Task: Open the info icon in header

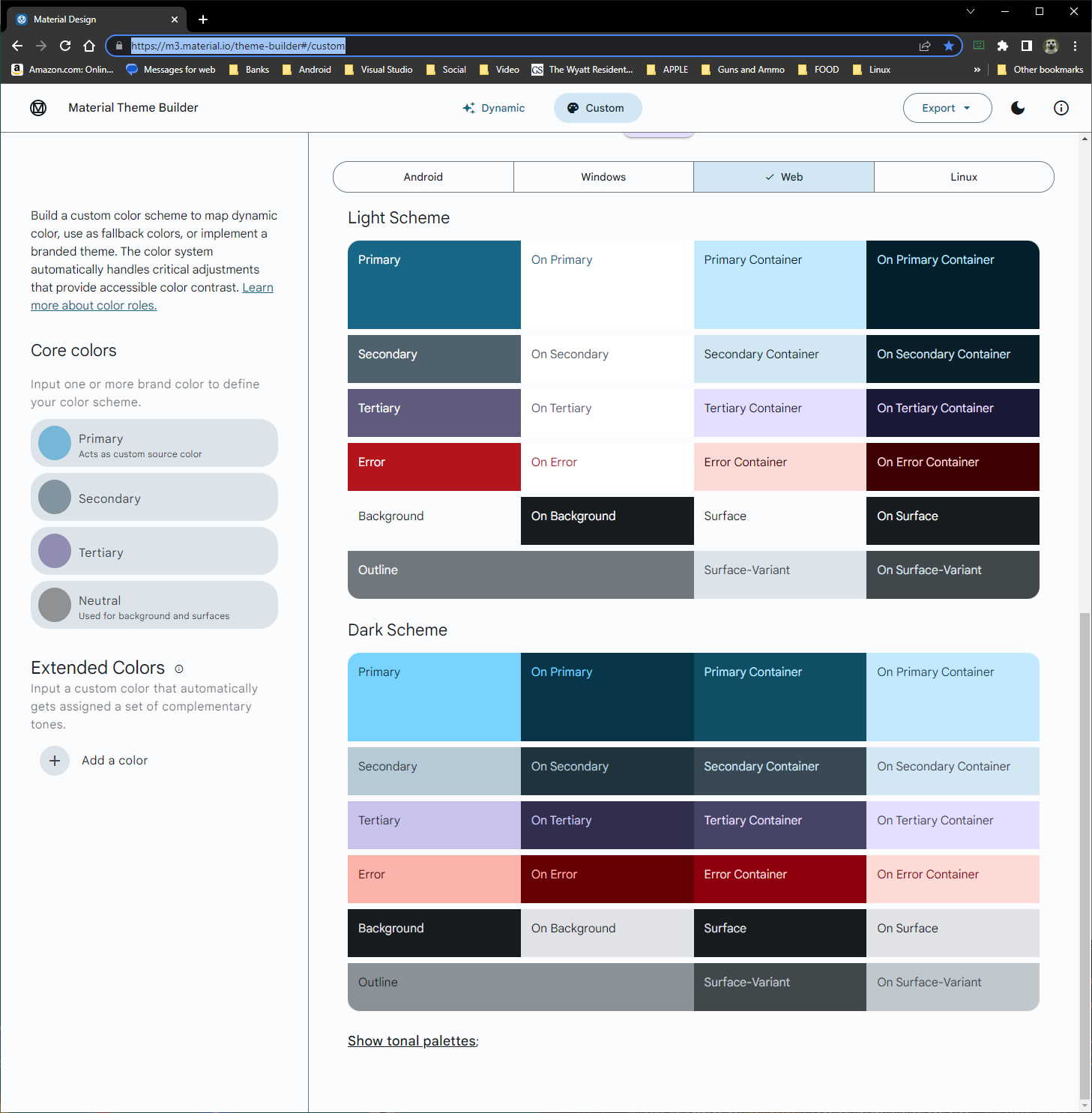Action: coord(1061,108)
